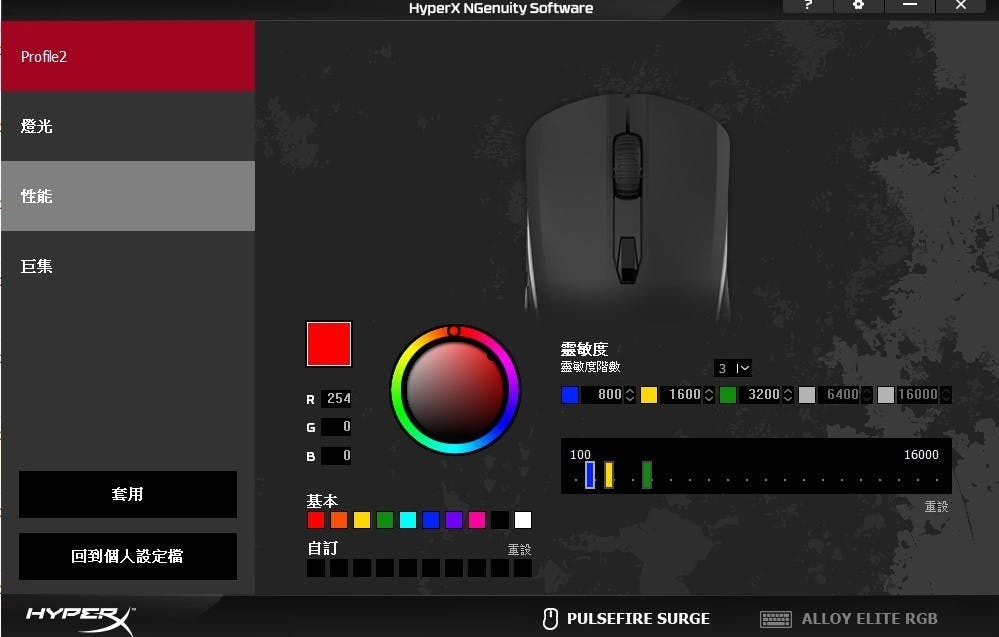This screenshot has width=999, height=637.
Task: Click the 套用 apply button
Action: (128, 494)
